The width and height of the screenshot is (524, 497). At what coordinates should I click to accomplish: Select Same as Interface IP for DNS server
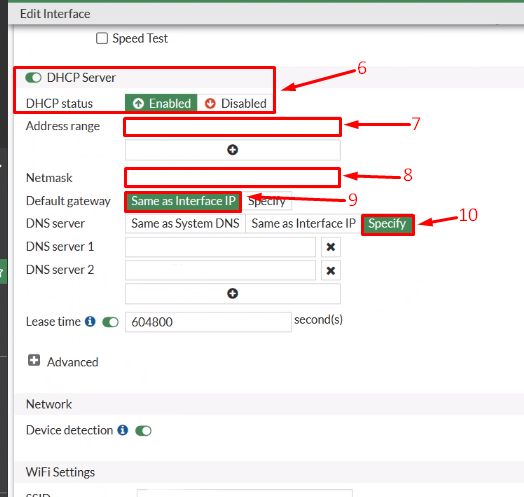(x=303, y=223)
